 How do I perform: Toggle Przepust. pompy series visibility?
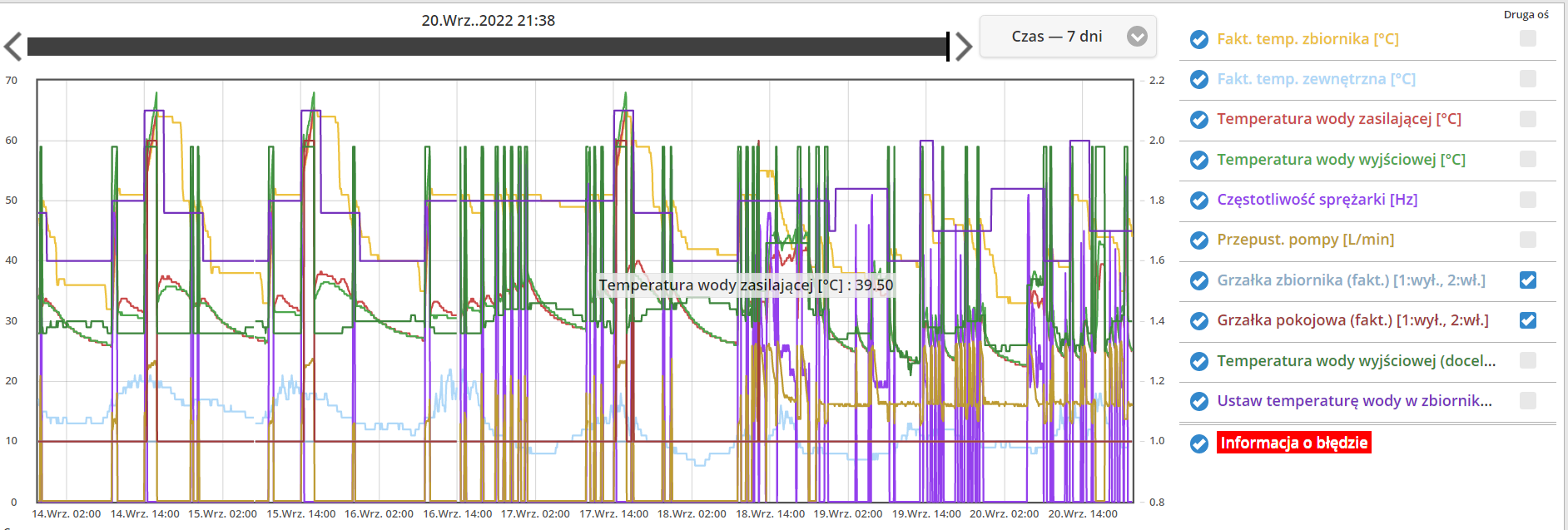coord(1199,240)
